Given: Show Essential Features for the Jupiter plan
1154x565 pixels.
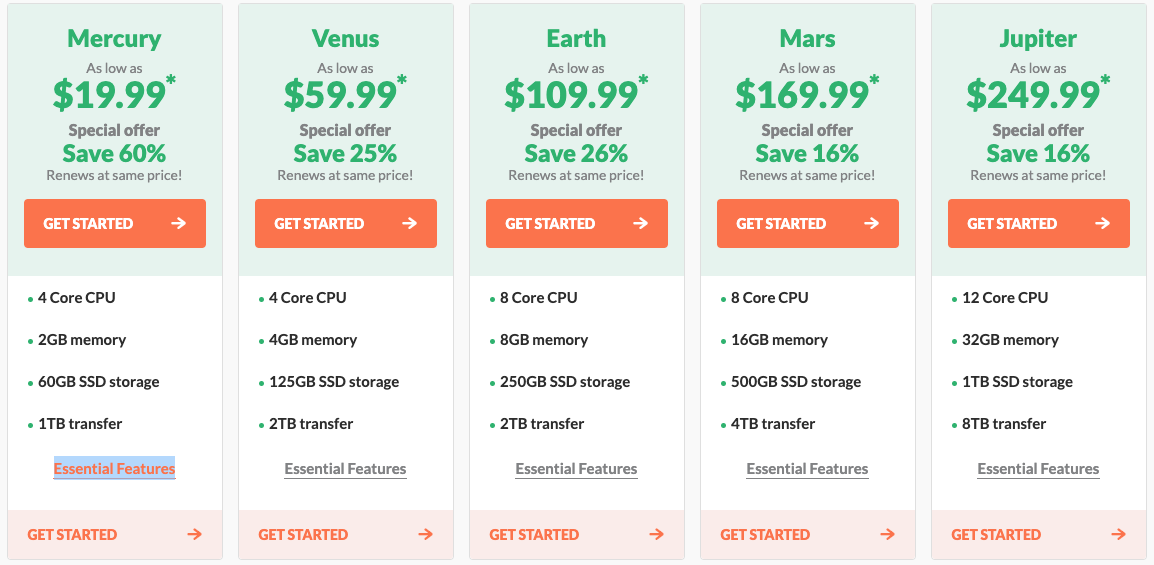Looking at the screenshot, I should pos(1038,469).
